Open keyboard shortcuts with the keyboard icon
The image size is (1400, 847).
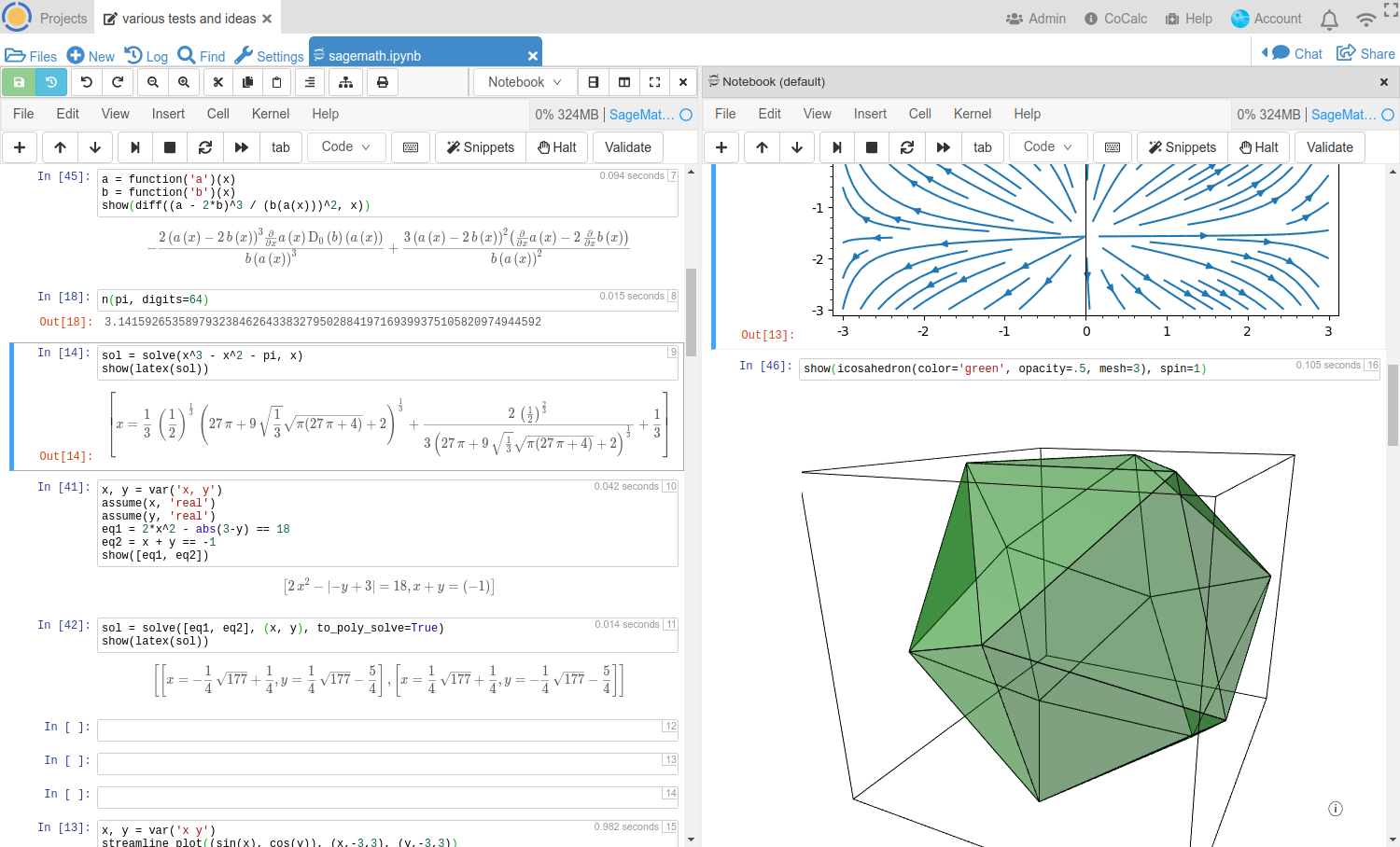(x=410, y=147)
